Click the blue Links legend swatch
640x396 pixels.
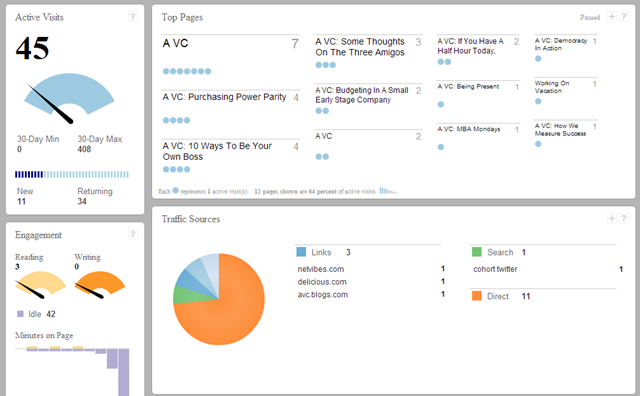click(301, 252)
